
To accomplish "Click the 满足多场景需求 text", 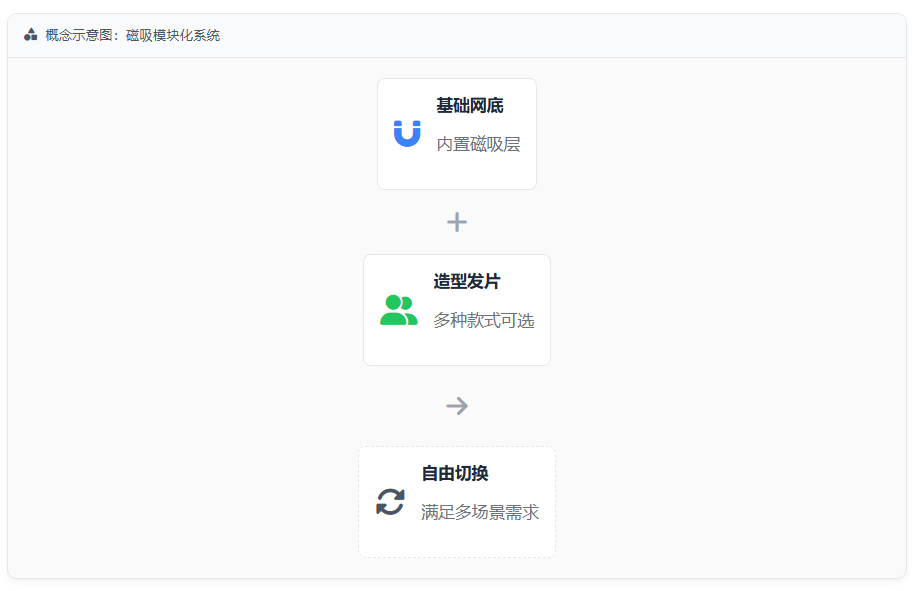I will pos(480,512).
